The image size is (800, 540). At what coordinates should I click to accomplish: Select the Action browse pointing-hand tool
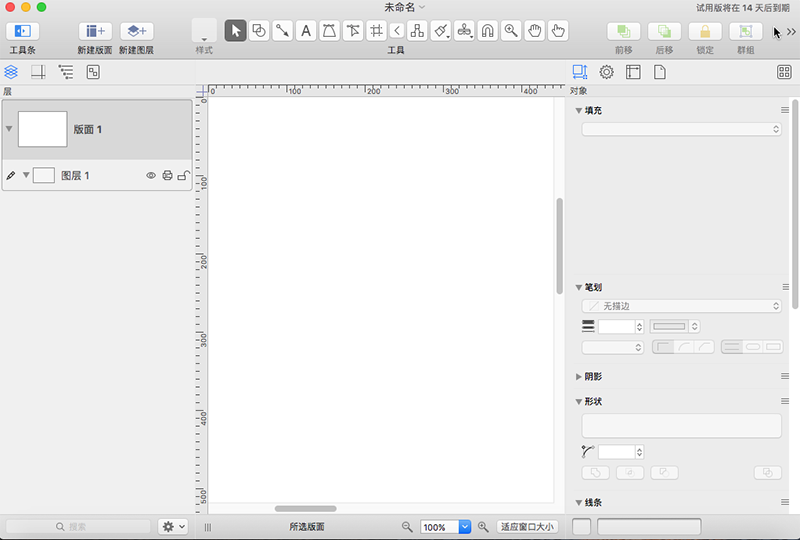coord(558,31)
